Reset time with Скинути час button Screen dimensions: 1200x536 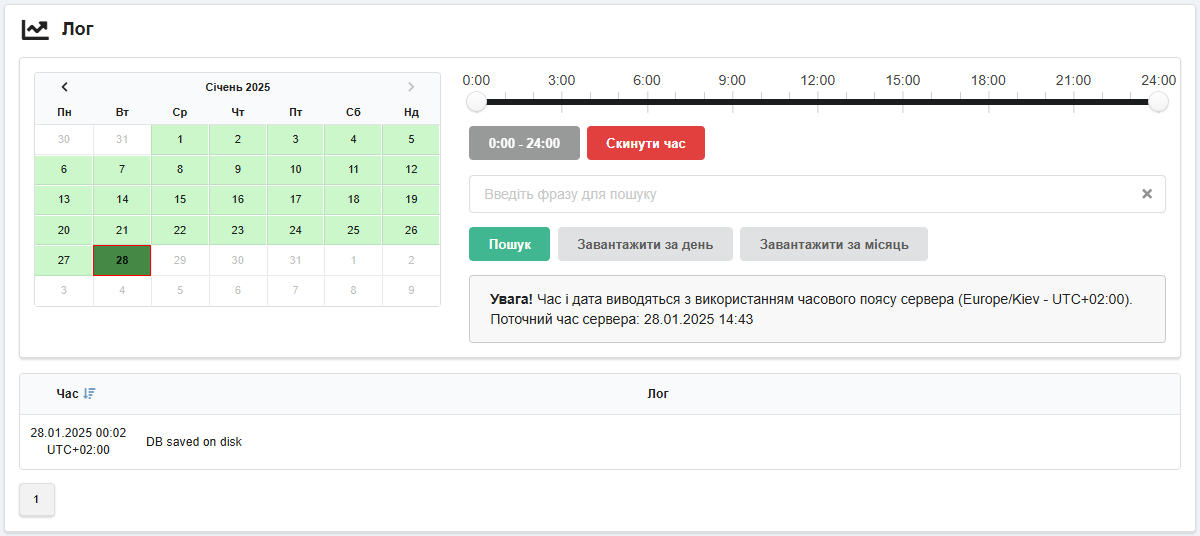click(x=645, y=143)
